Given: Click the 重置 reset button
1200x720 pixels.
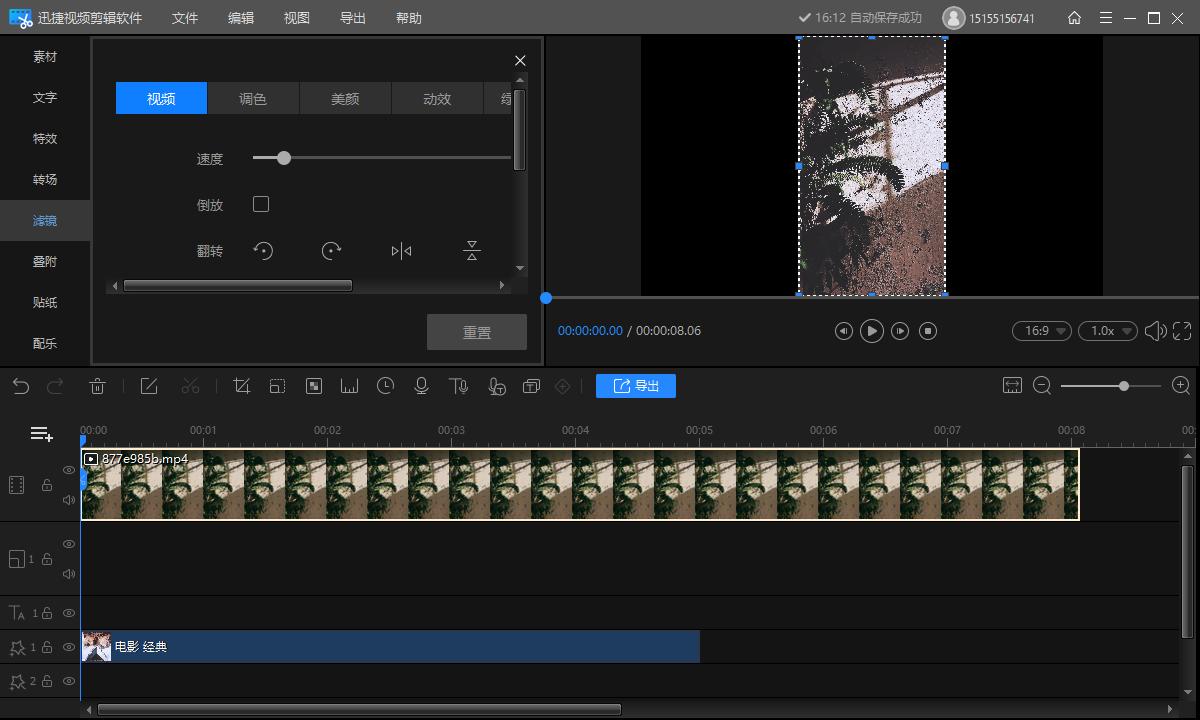Looking at the screenshot, I should (477, 332).
